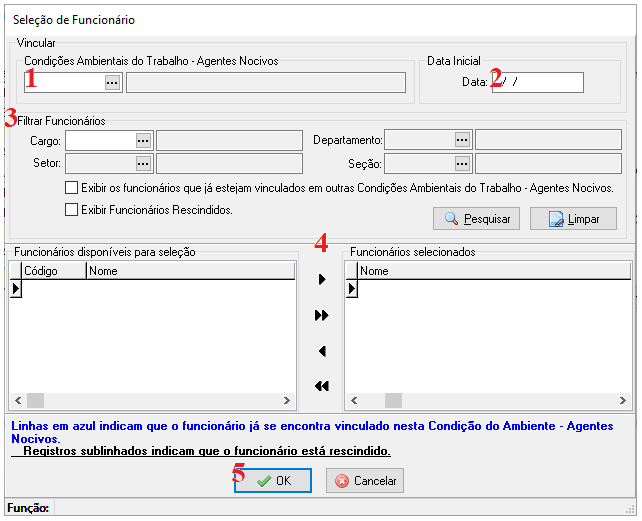The height and width of the screenshot is (521, 642).
Task: Select the first row indicator in available employees
Action: pyautogui.click(x=16, y=289)
